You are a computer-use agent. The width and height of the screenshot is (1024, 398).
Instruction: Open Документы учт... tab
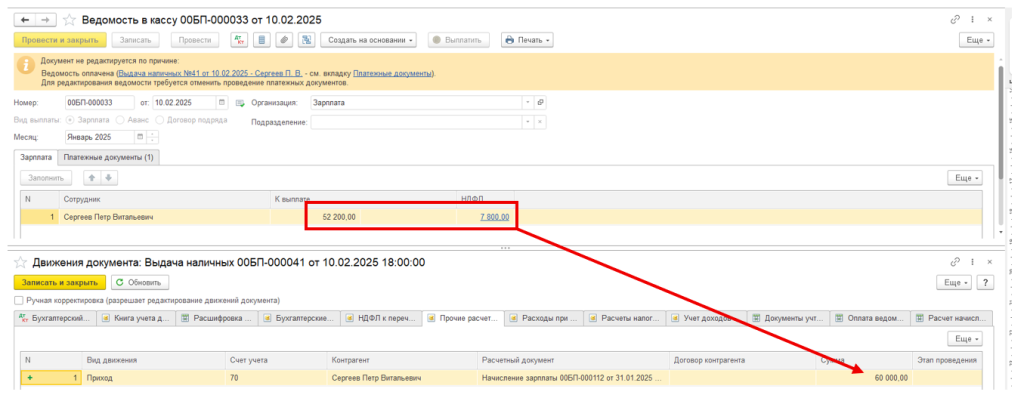tap(788, 318)
